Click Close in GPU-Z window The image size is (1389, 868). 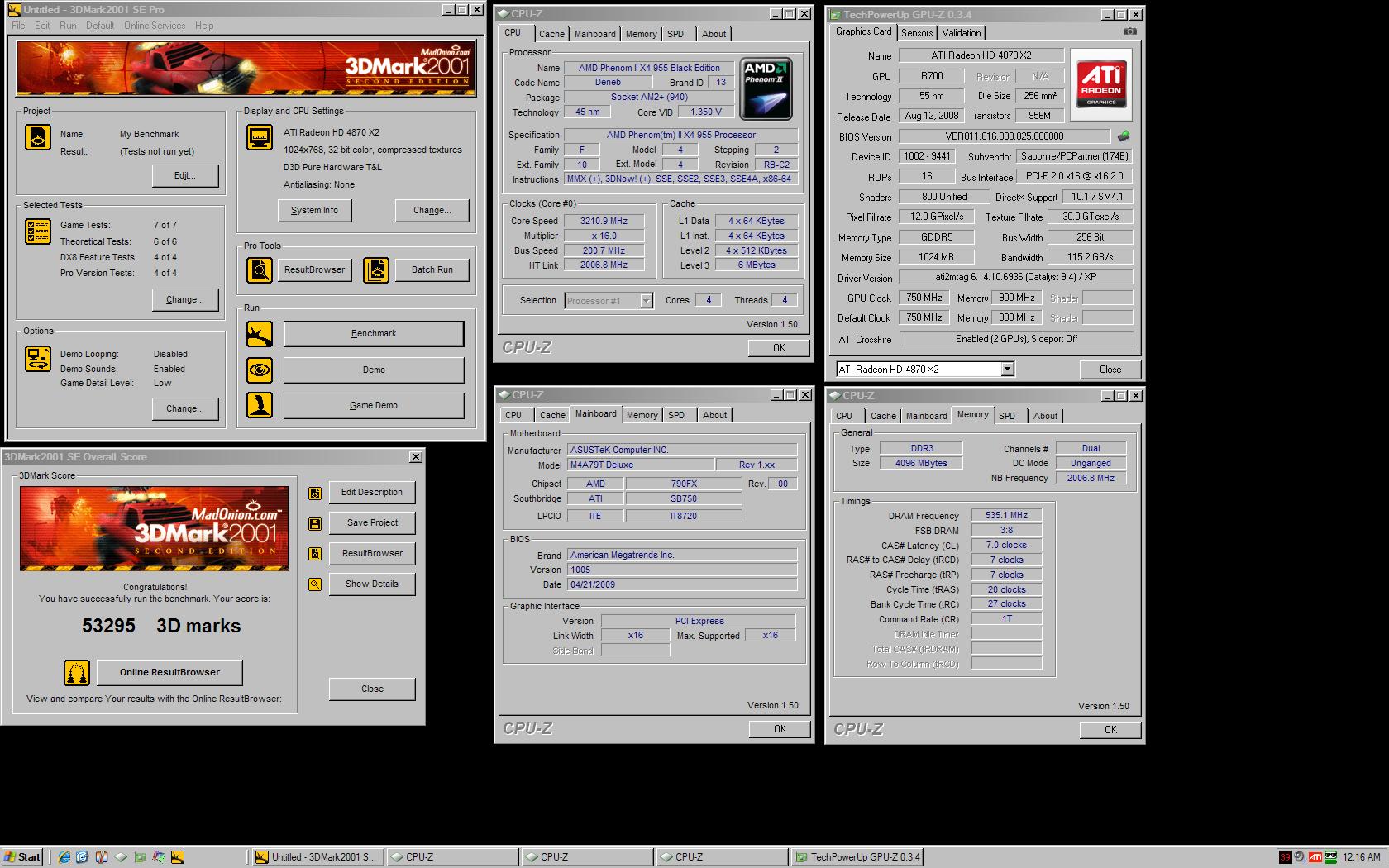tap(1110, 370)
